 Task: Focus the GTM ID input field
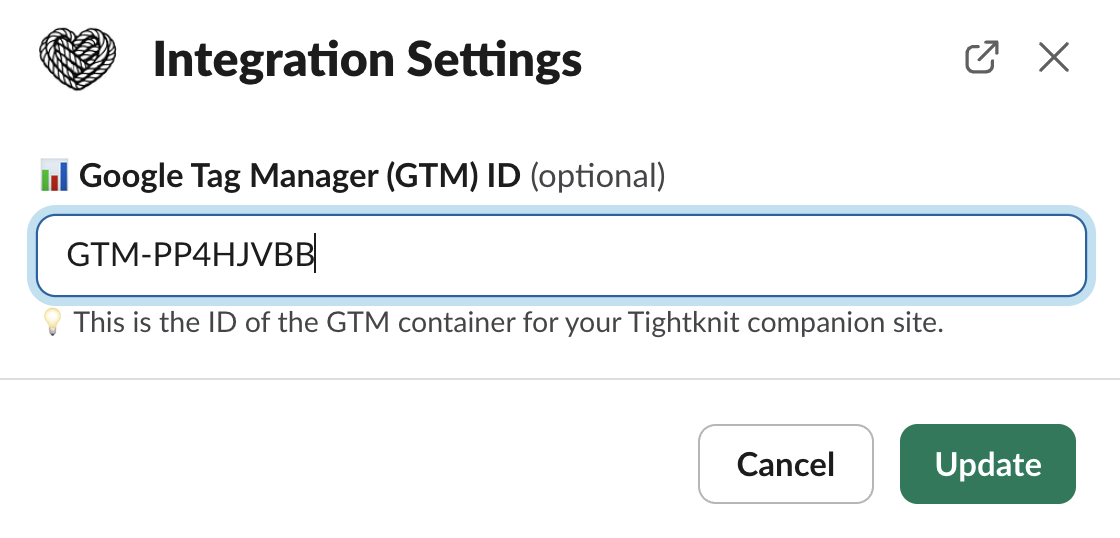point(560,257)
